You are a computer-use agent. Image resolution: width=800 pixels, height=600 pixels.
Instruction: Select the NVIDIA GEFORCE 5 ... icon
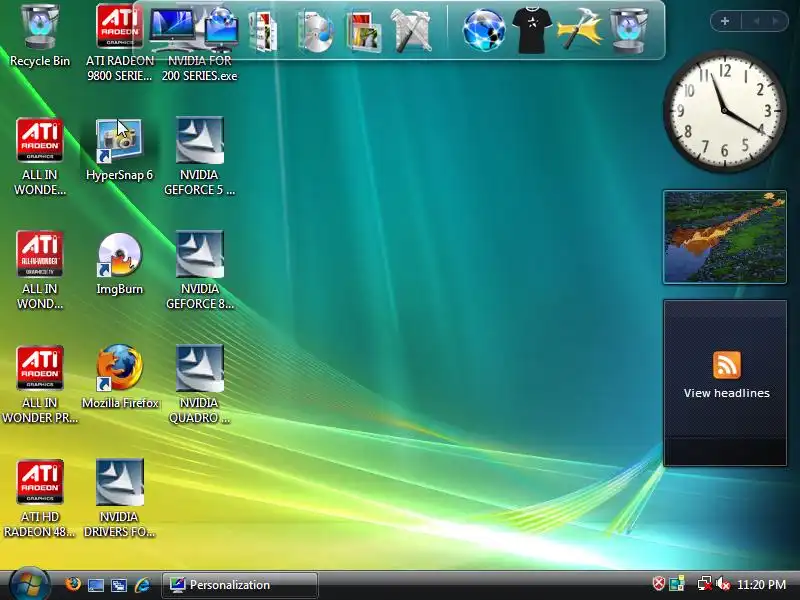click(199, 156)
